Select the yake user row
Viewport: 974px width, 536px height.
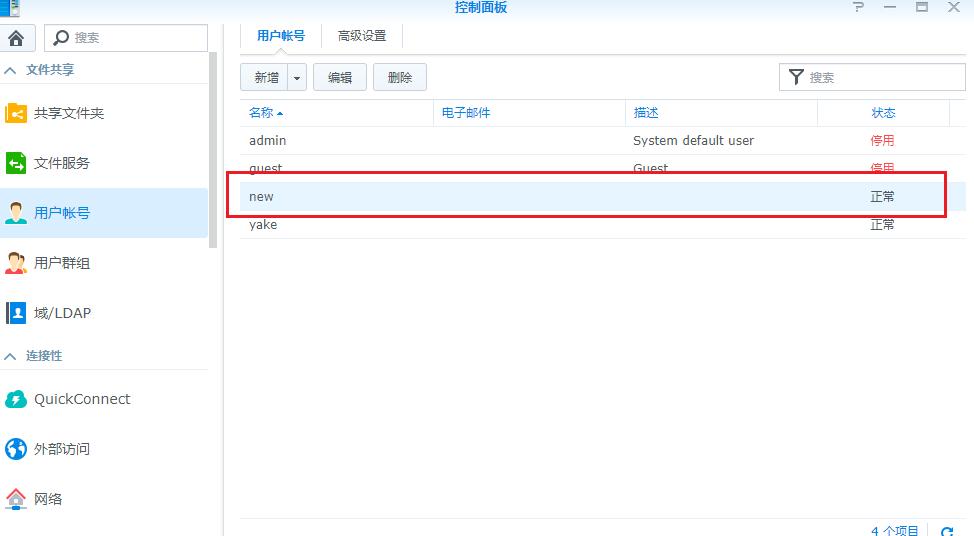tap(603, 225)
